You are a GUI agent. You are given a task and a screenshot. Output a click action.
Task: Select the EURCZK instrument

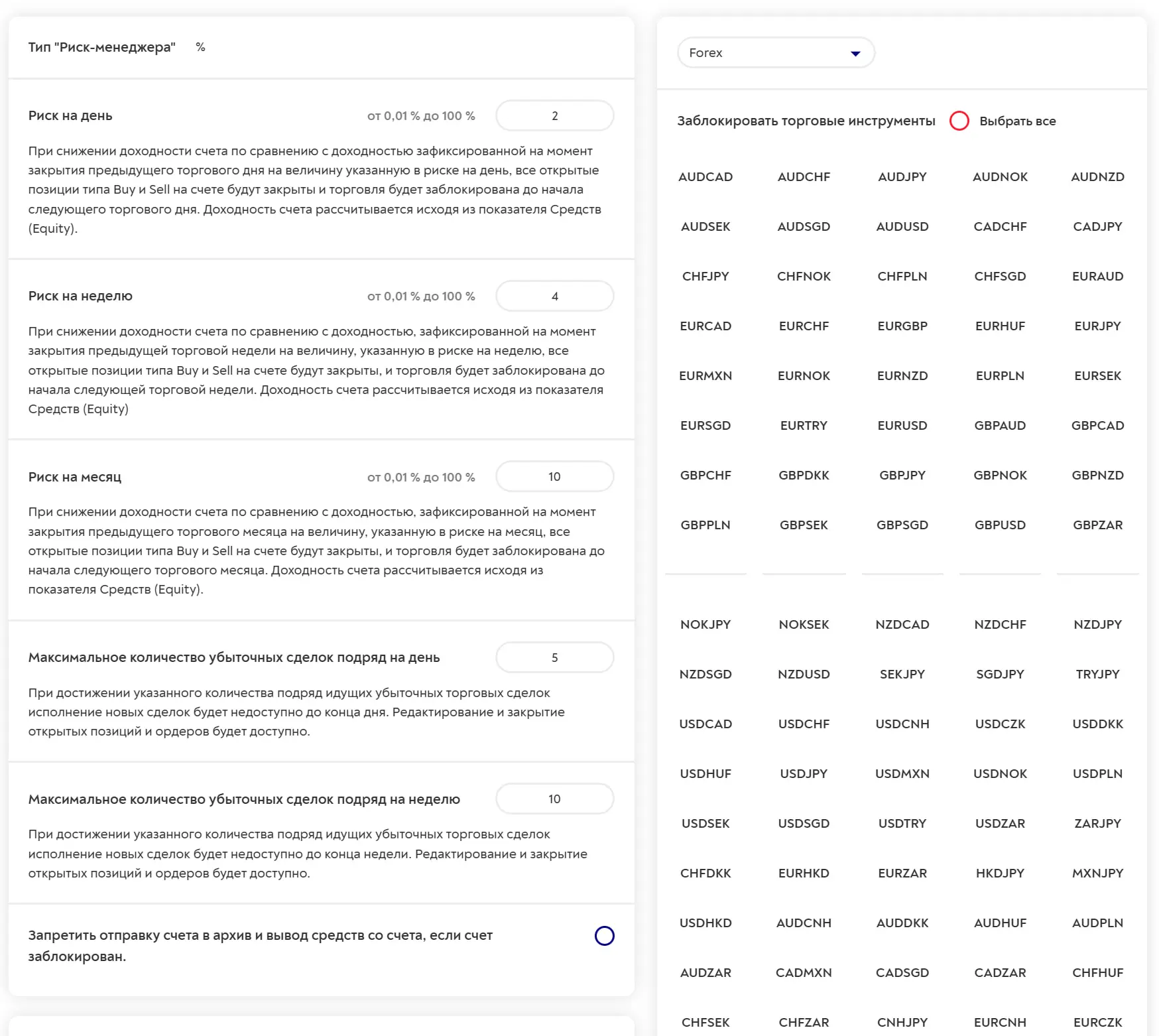click(1098, 1022)
